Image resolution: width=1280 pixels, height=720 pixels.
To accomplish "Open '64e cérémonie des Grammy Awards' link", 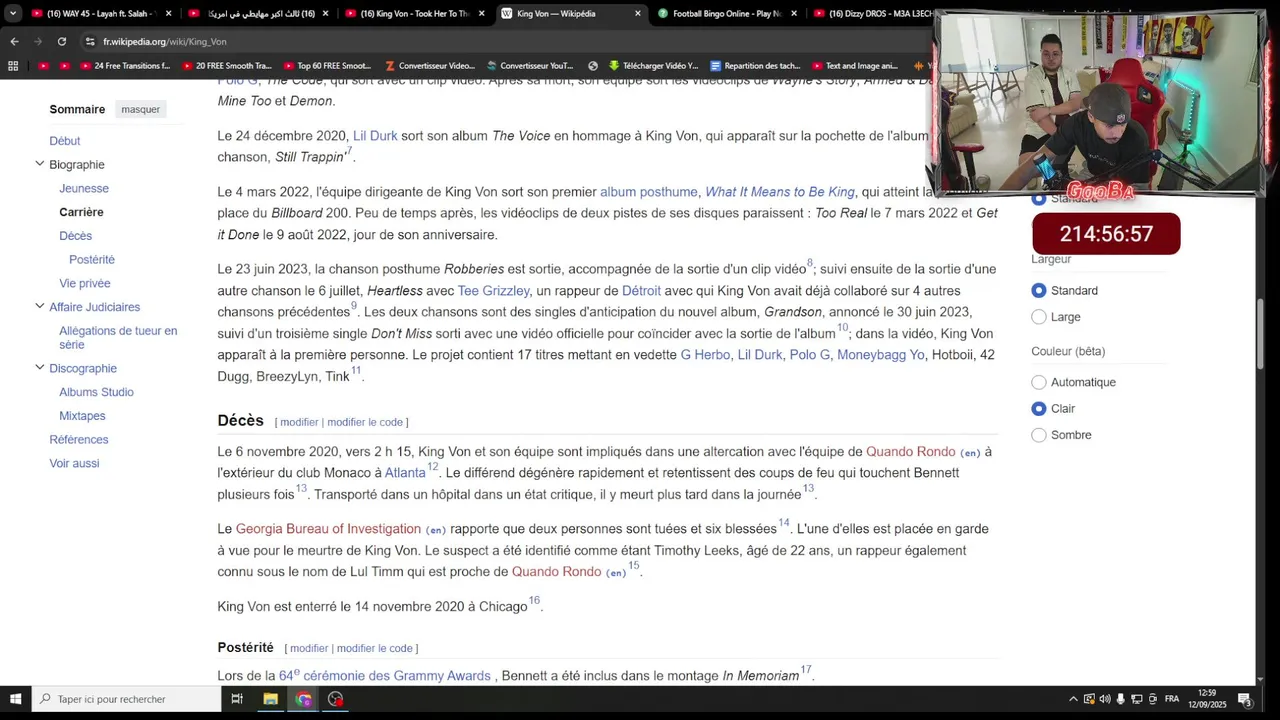I will [385, 676].
